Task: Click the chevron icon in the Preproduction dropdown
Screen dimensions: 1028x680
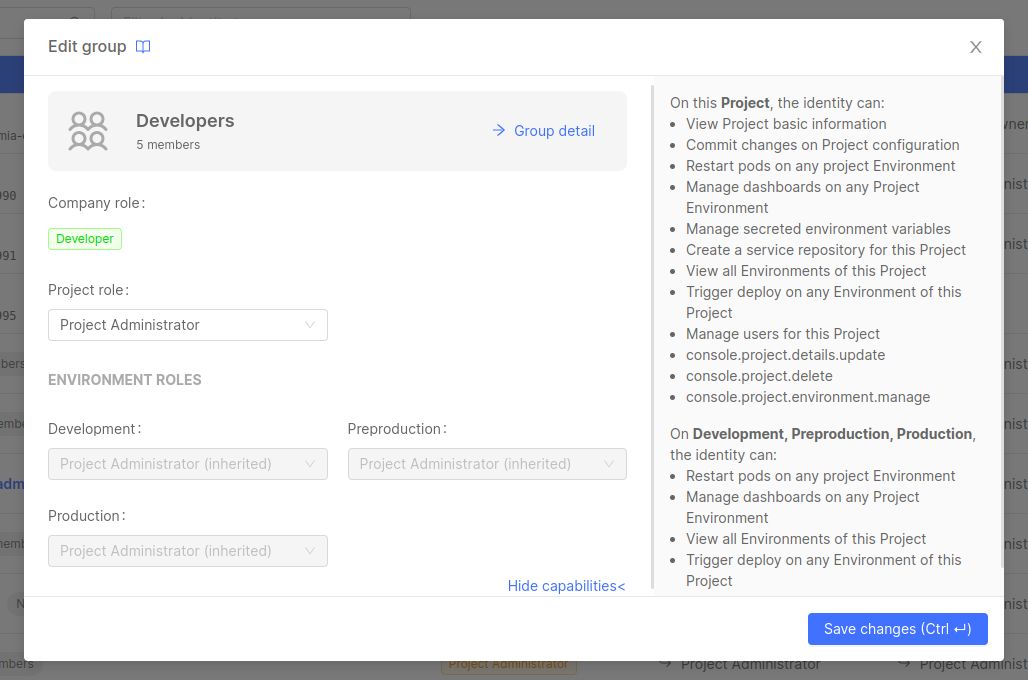Action: [609, 464]
